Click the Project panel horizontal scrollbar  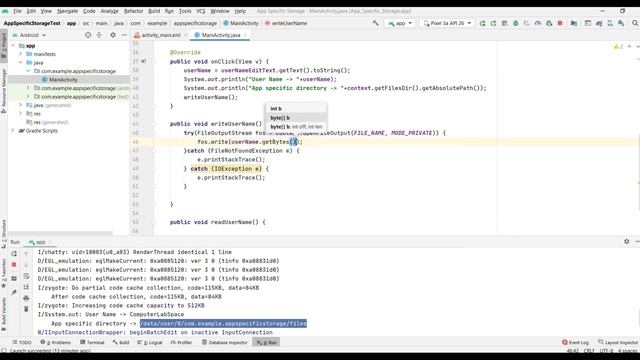tap(60, 233)
